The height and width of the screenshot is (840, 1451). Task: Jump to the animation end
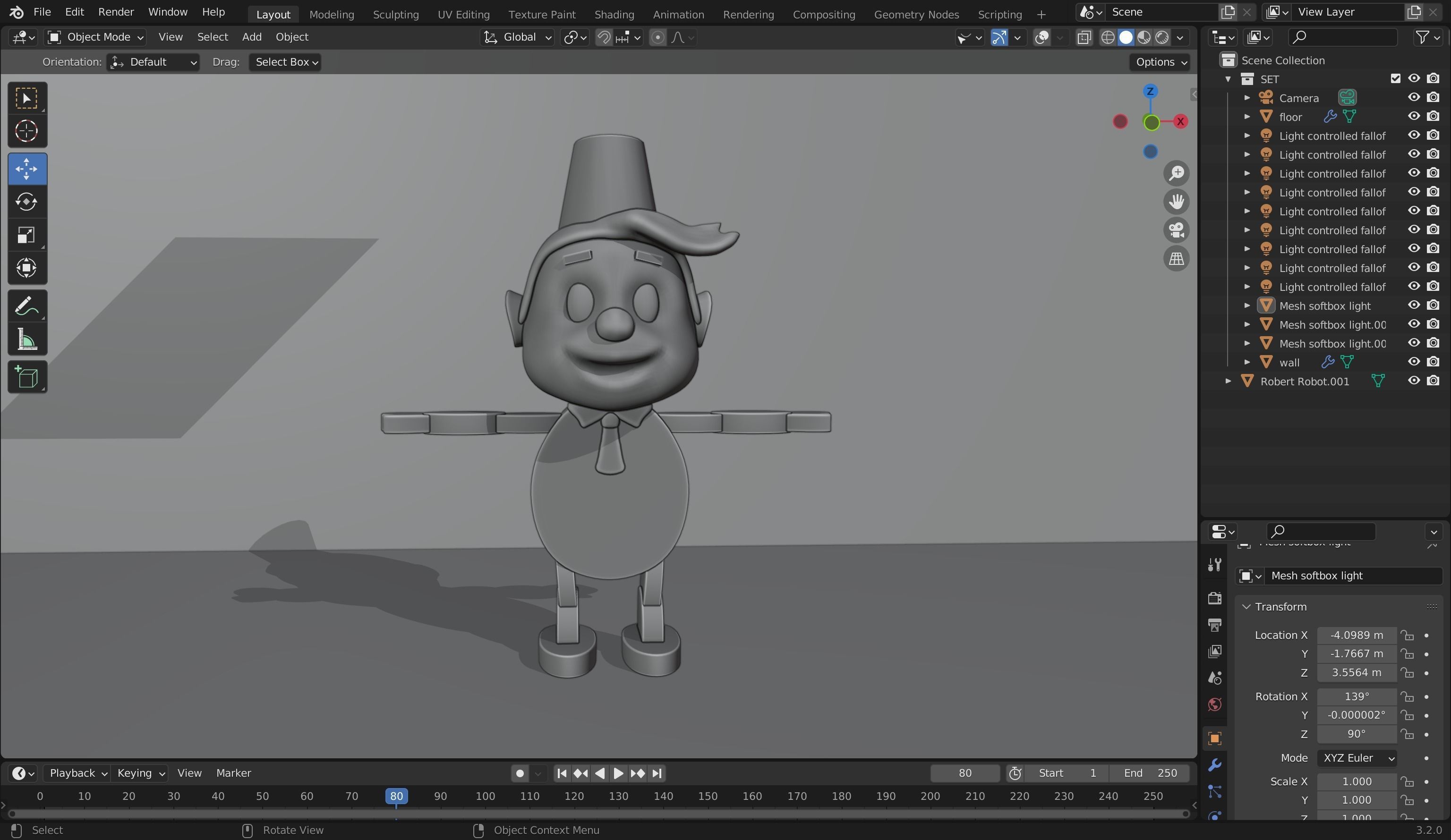(657, 773)
